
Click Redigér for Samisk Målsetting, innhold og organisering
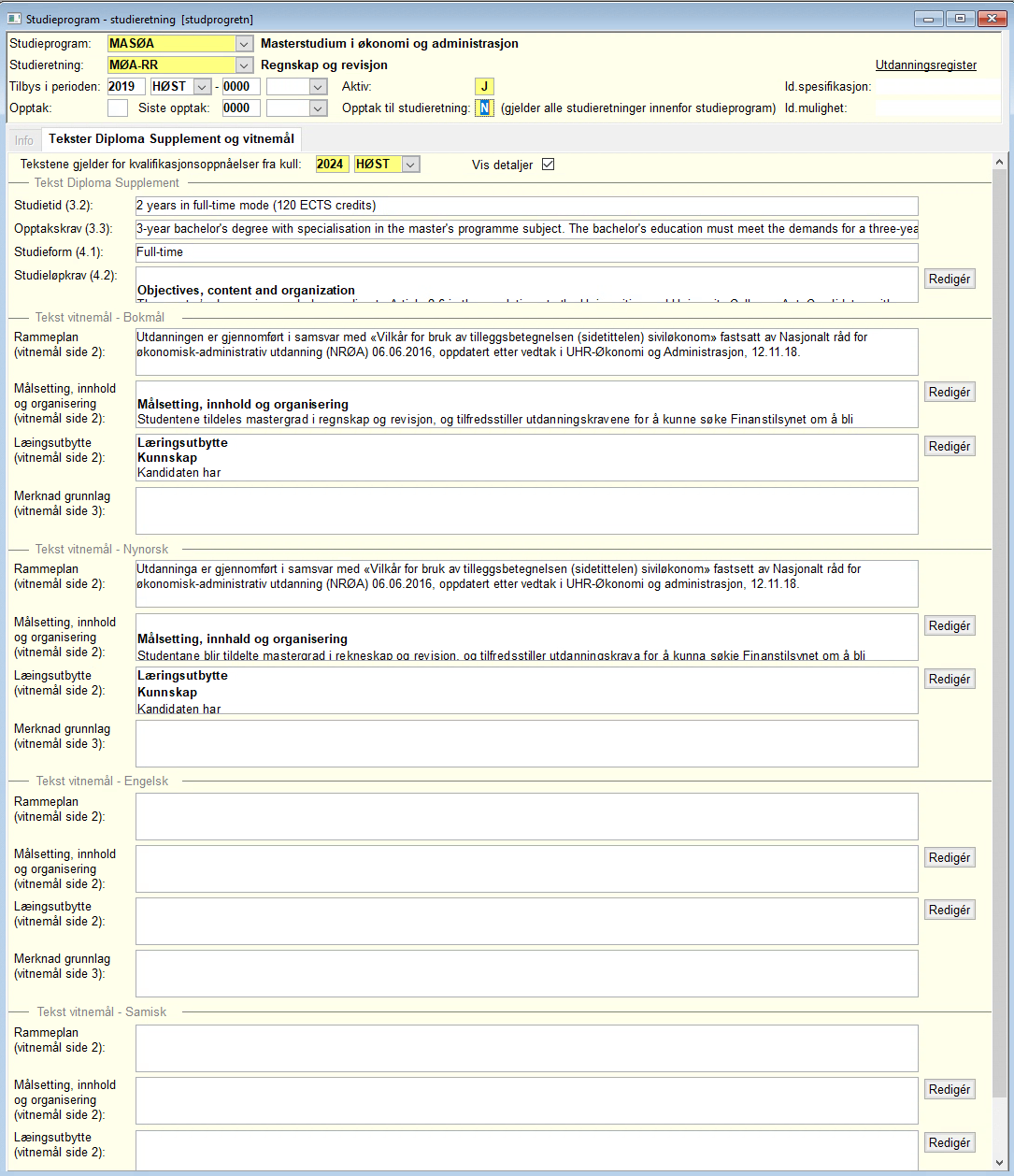click(950, 1089)
